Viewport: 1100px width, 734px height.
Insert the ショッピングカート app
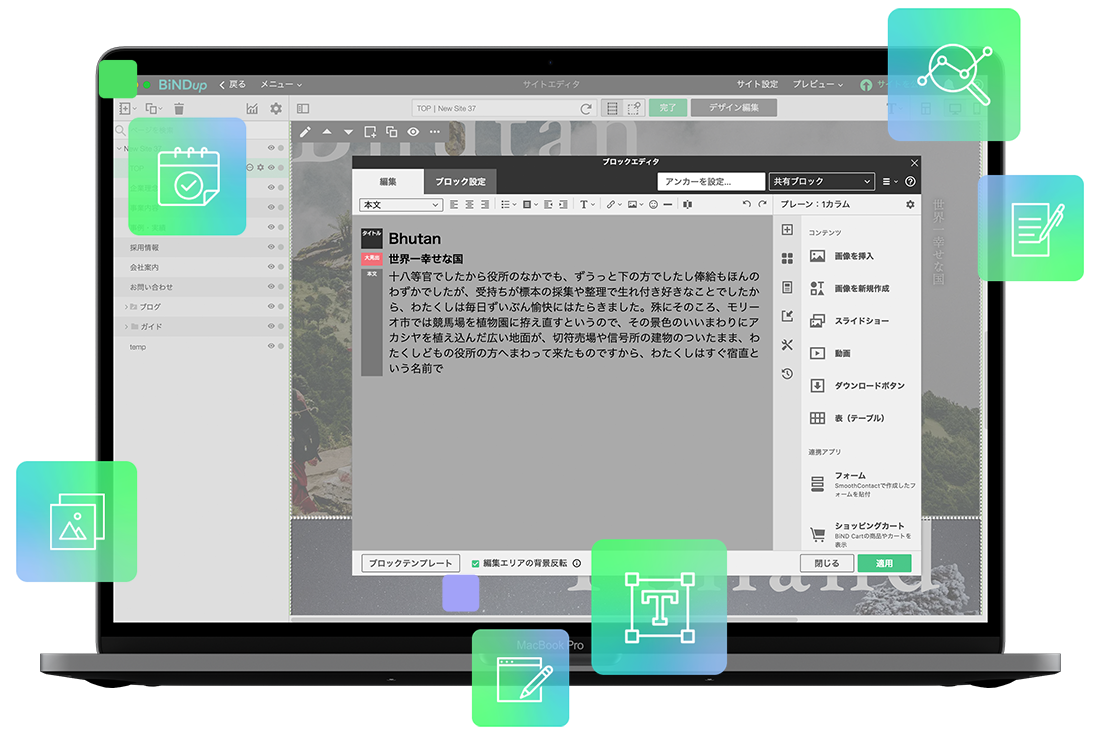[x=861, y=534]
